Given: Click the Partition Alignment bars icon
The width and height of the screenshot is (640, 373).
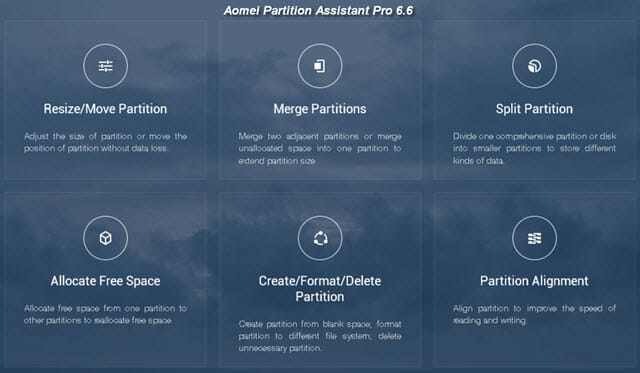Looking at the screenshot, I should pos(534,238).
